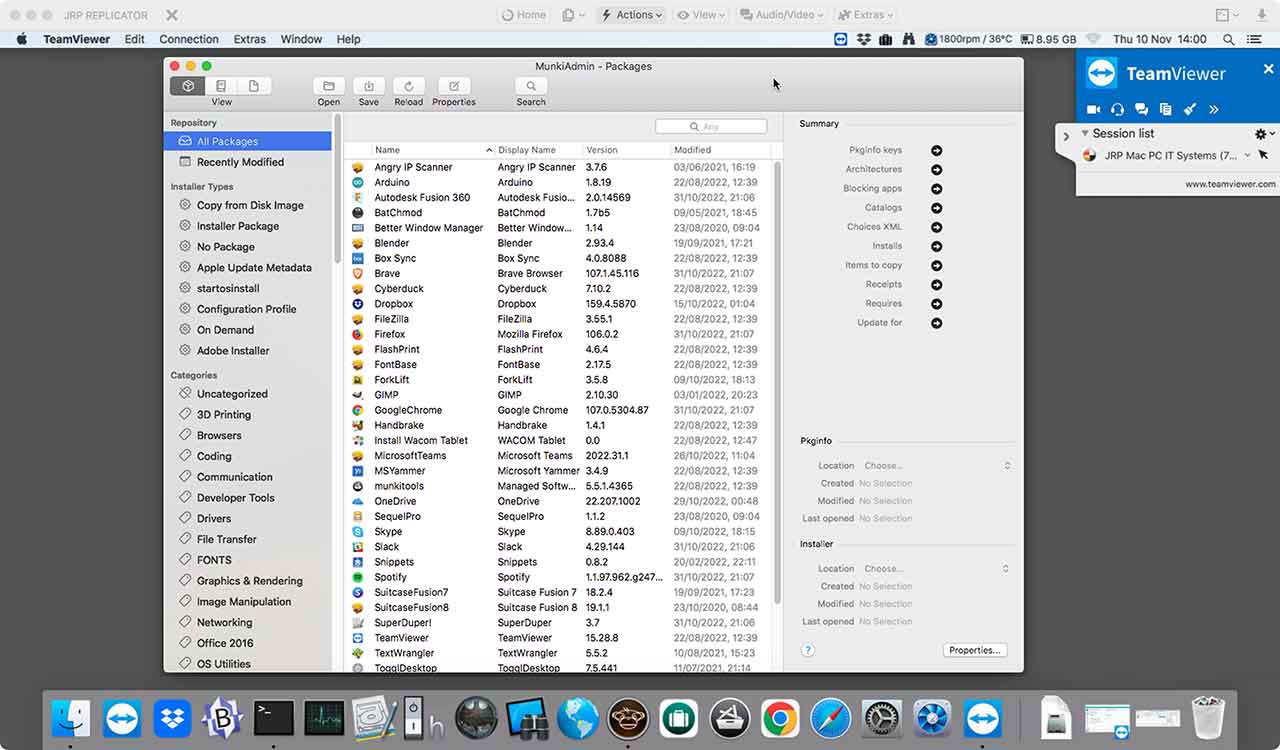The image size is (1280, 750).
Task: Open the menu bar Extras menu next to Connection
Action: [x=249, y=39]
